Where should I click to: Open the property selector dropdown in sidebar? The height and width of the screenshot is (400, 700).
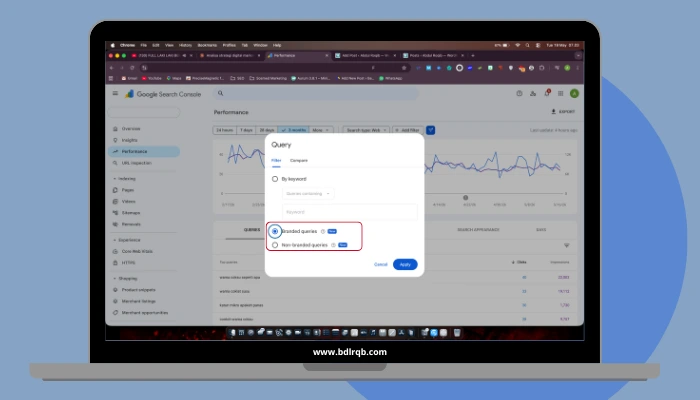coord(144,112)
